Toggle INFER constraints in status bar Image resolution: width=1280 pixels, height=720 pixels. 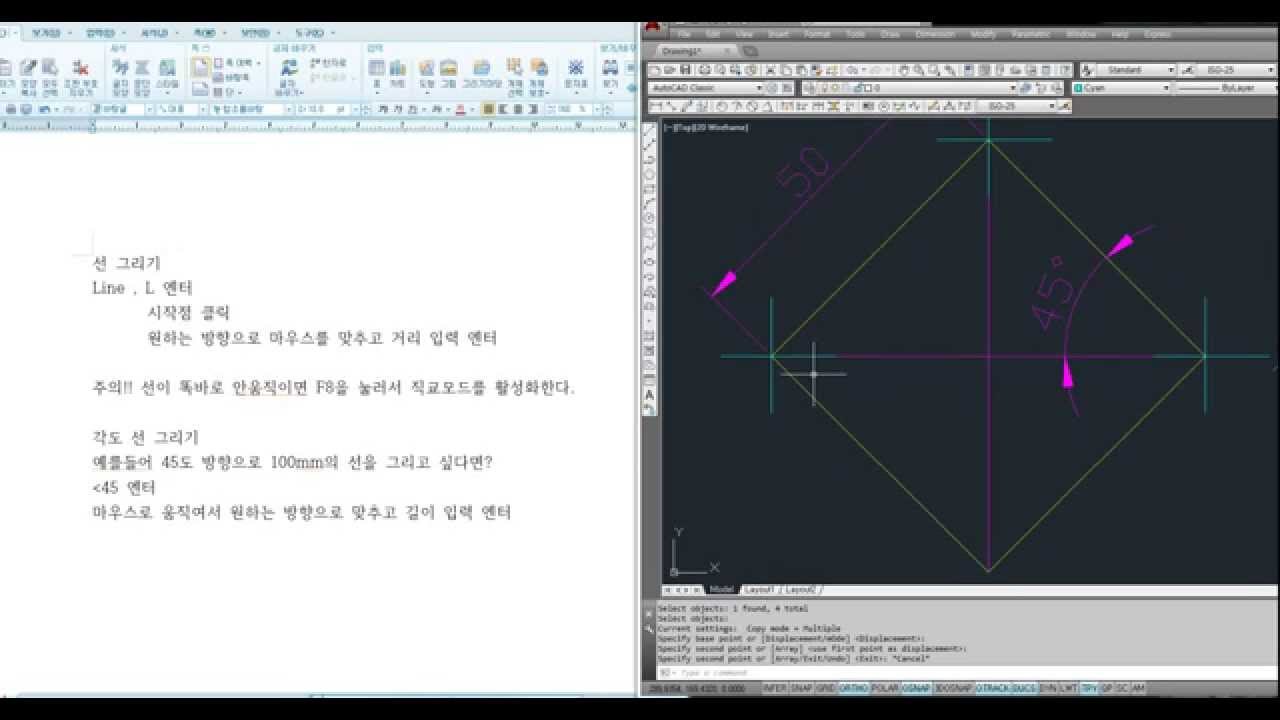(775, 688)
